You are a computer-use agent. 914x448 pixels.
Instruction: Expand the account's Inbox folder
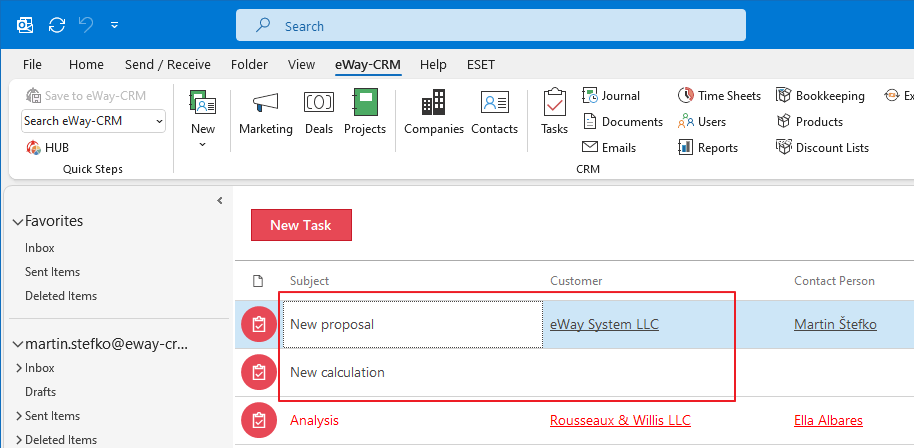click(19, 368)
